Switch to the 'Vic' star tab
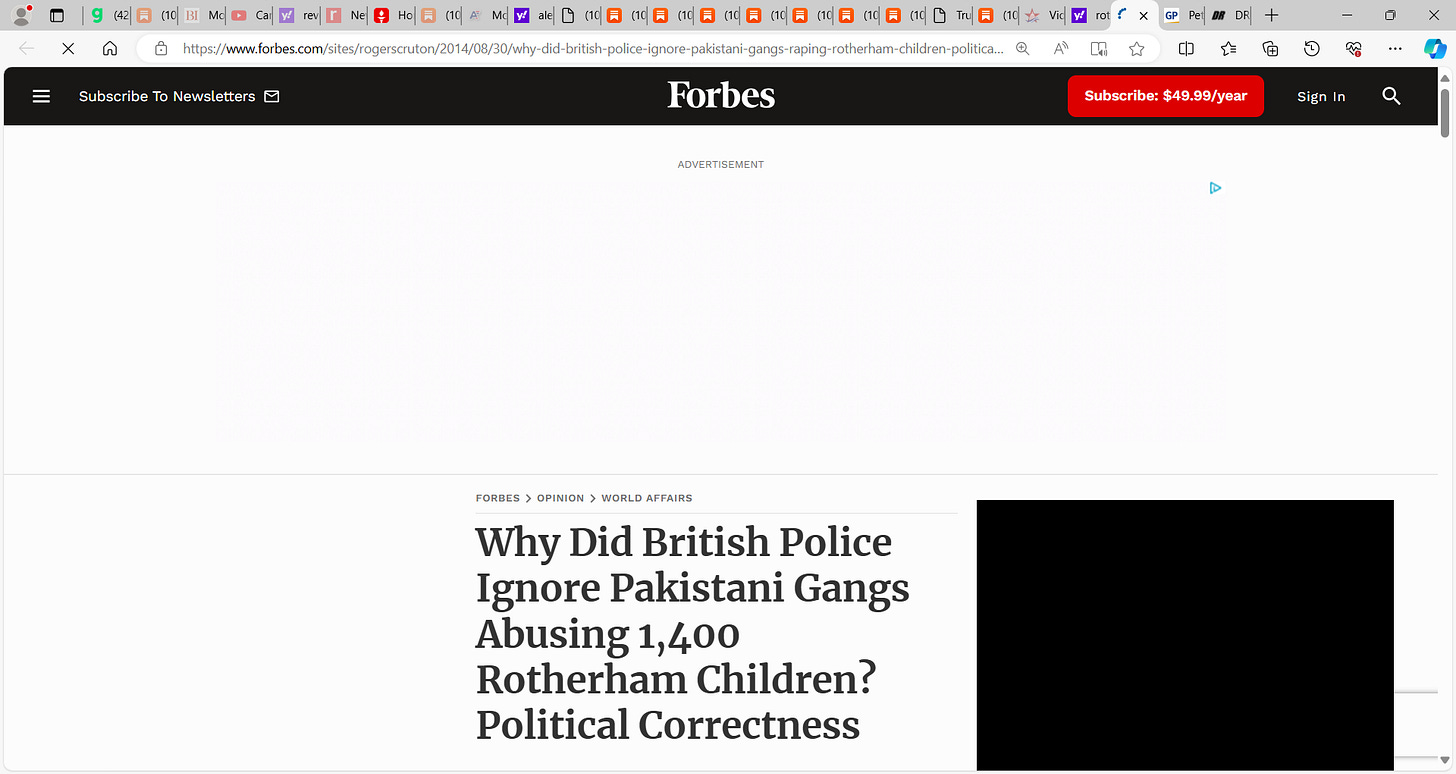The width and height of the screenshot is (1456, 774). pos(1044,15)
